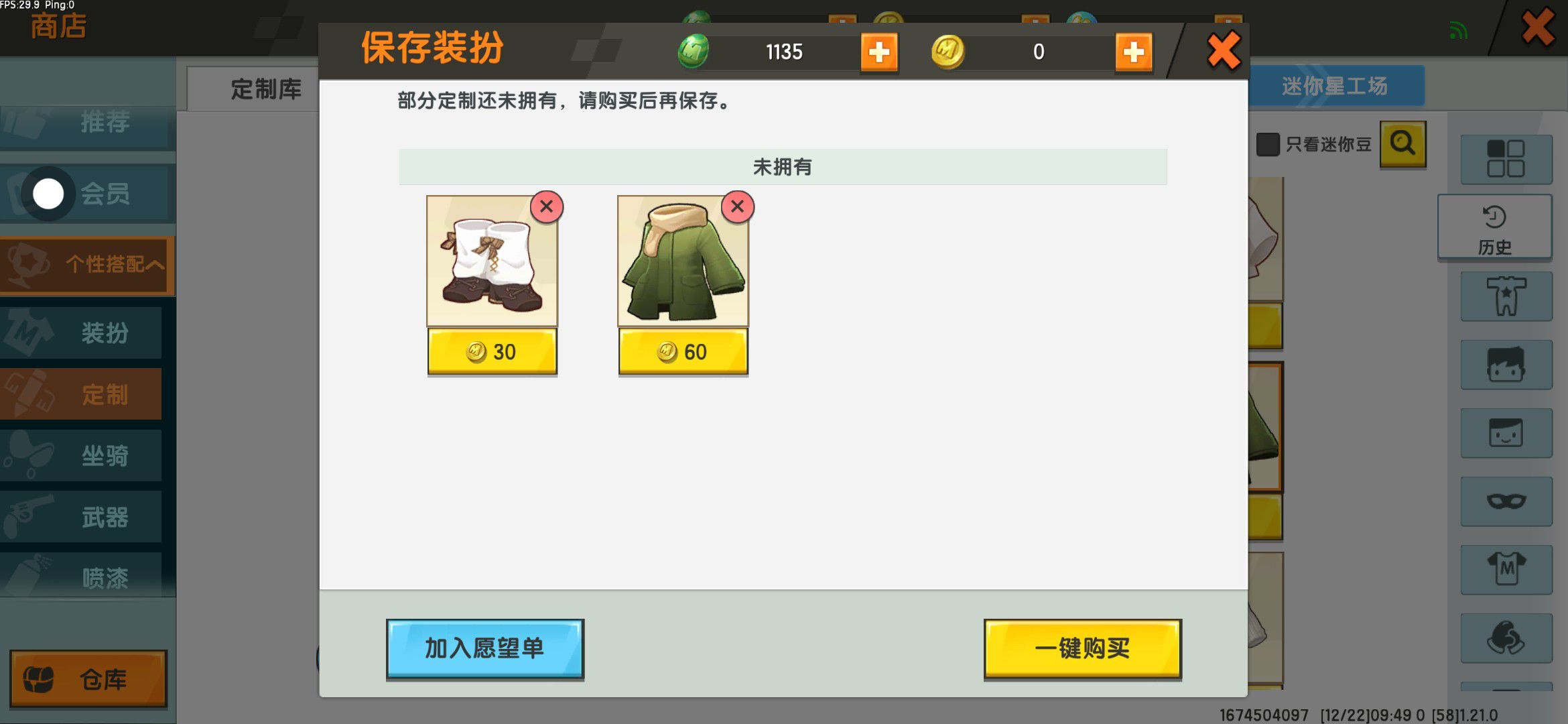Screen dimensions: 1568x724
Task: Select the green jacket thumbnail
Action: pos(683,261)
